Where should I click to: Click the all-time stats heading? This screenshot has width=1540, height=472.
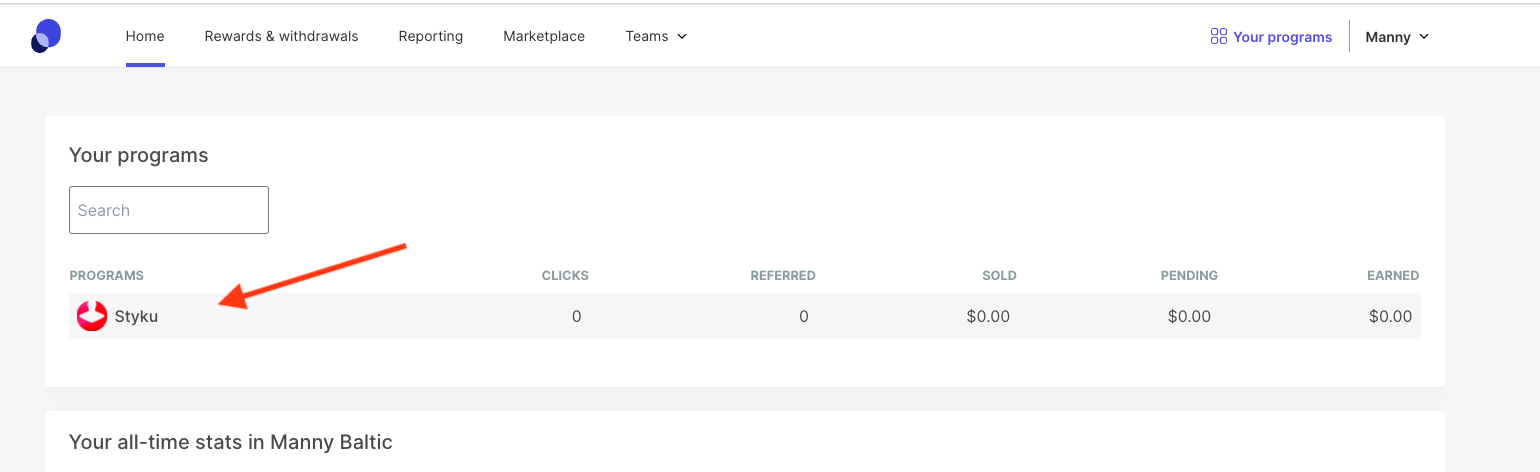pos(231,441)
